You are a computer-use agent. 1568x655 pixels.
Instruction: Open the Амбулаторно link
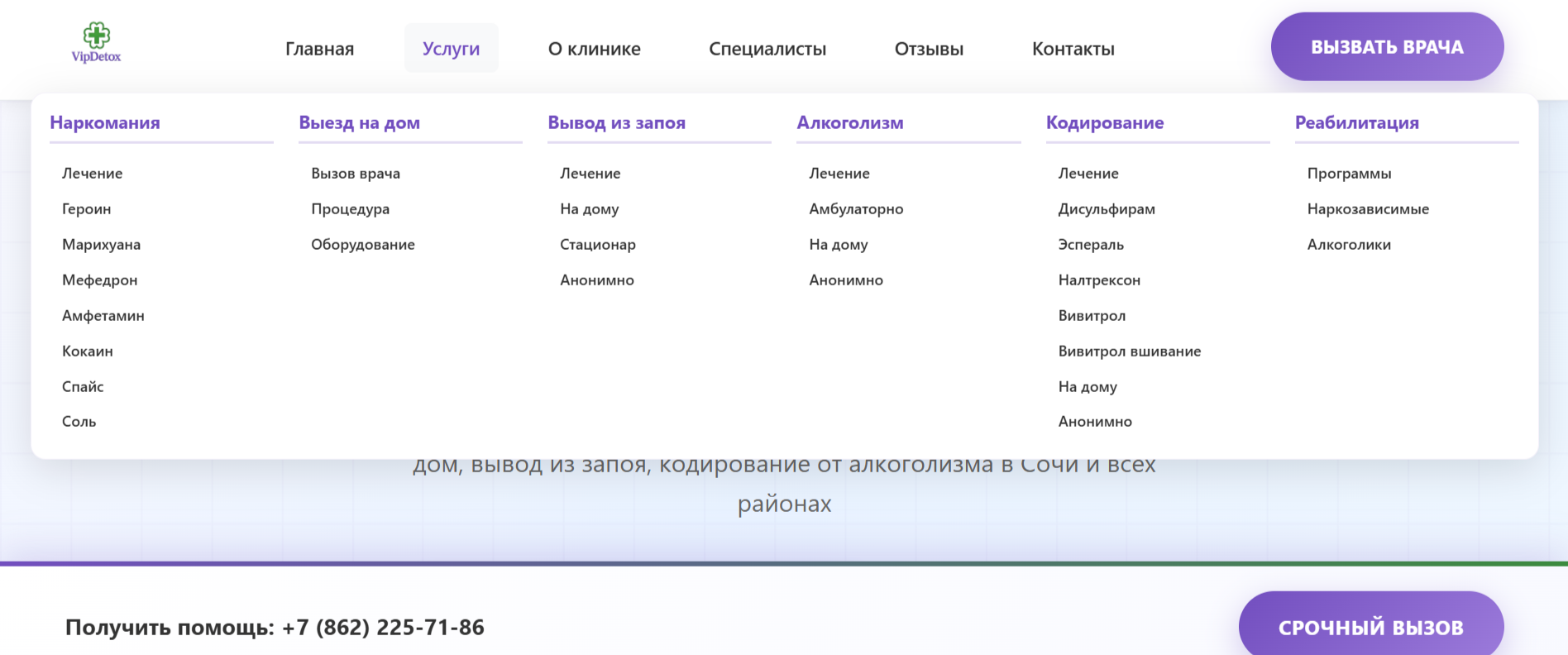(x=856, y=209)
